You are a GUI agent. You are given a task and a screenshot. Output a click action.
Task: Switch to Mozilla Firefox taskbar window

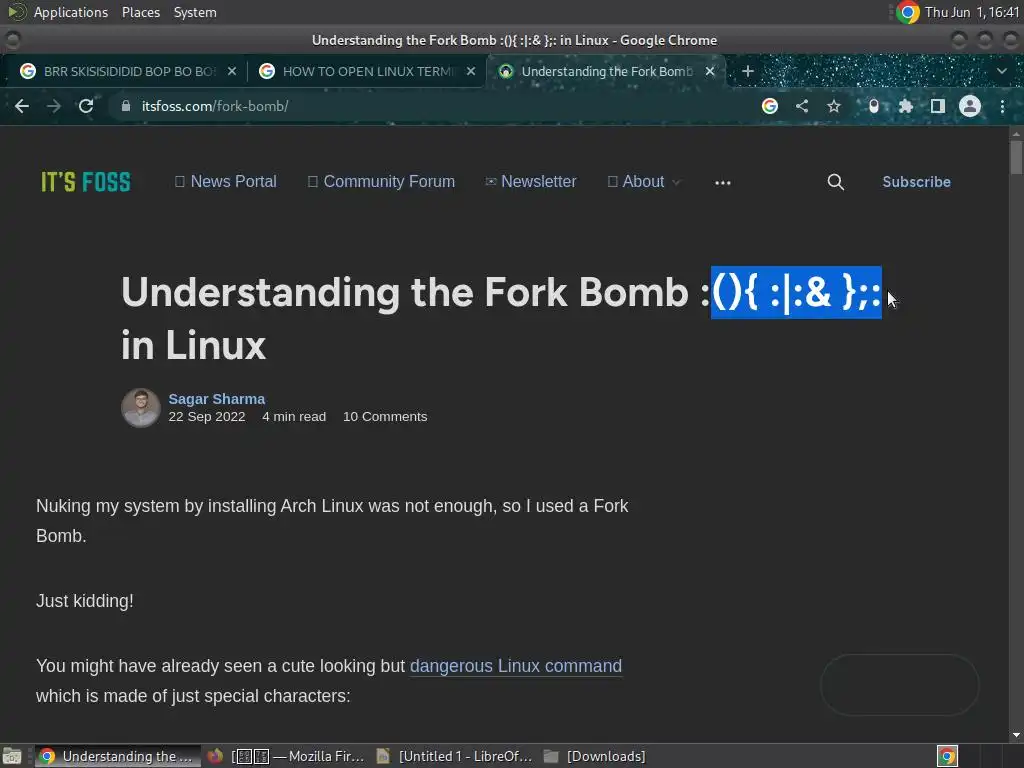click(x=285, y=756)
